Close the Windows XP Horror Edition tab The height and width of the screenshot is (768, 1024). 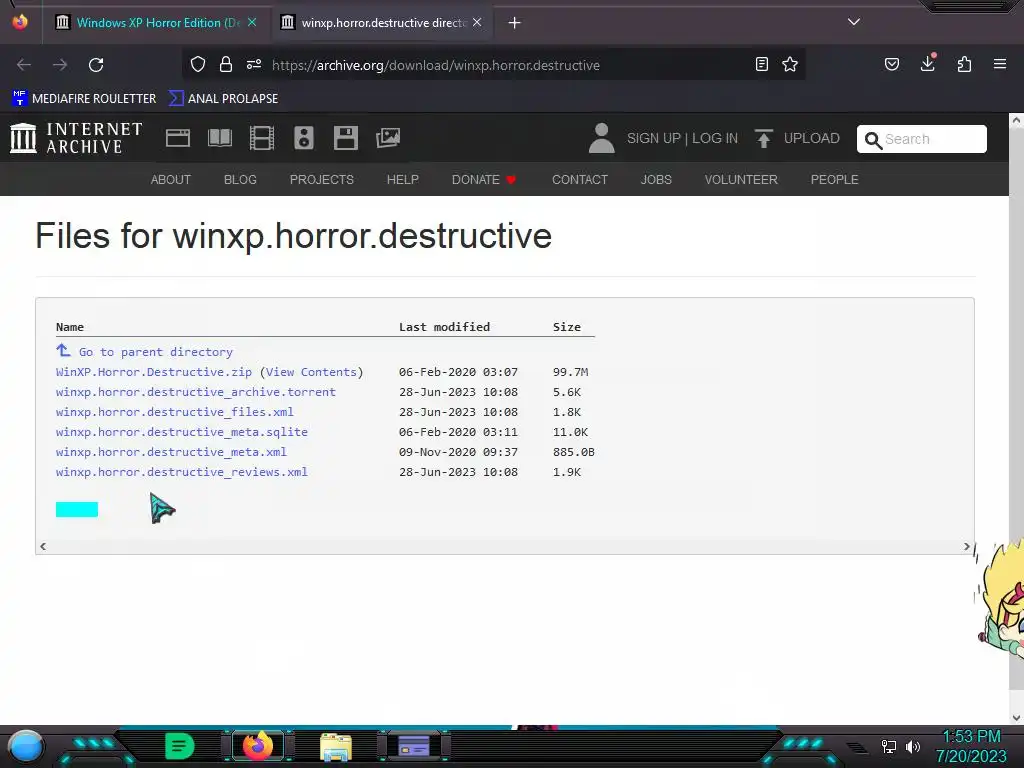[252, 22]
